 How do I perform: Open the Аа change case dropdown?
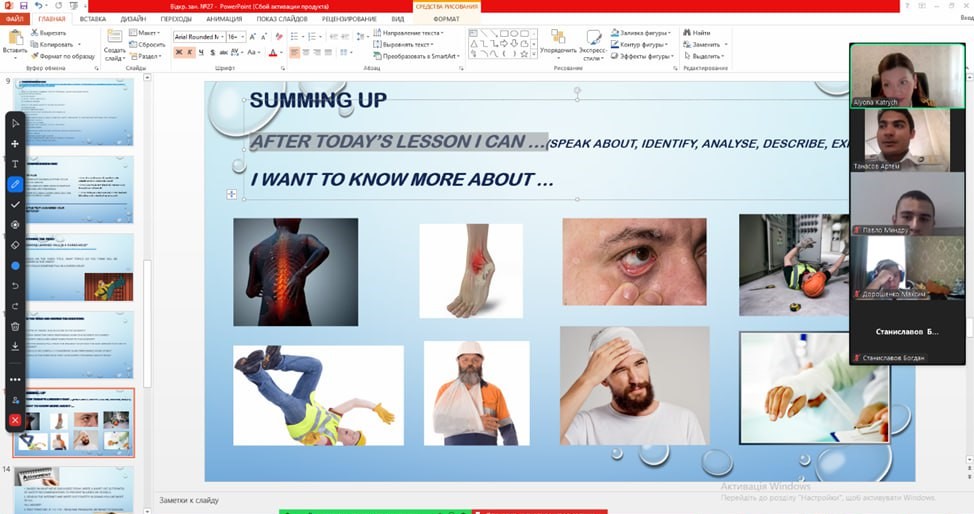(x=254, y=52)
